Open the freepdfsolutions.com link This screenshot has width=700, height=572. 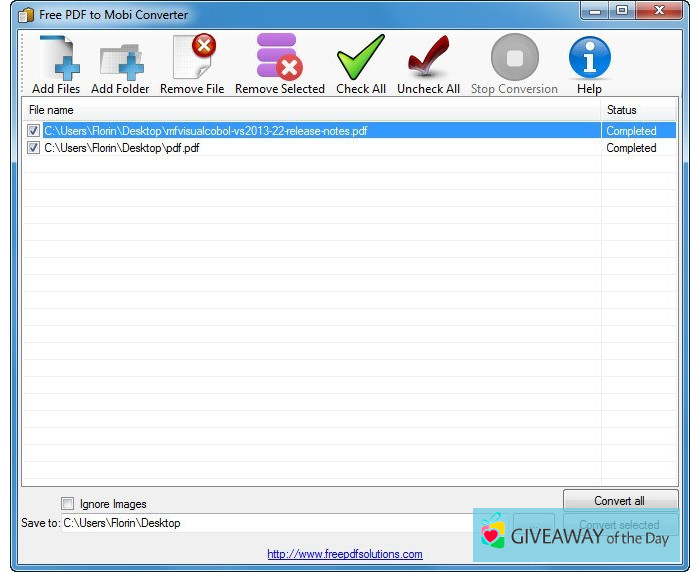344,554
